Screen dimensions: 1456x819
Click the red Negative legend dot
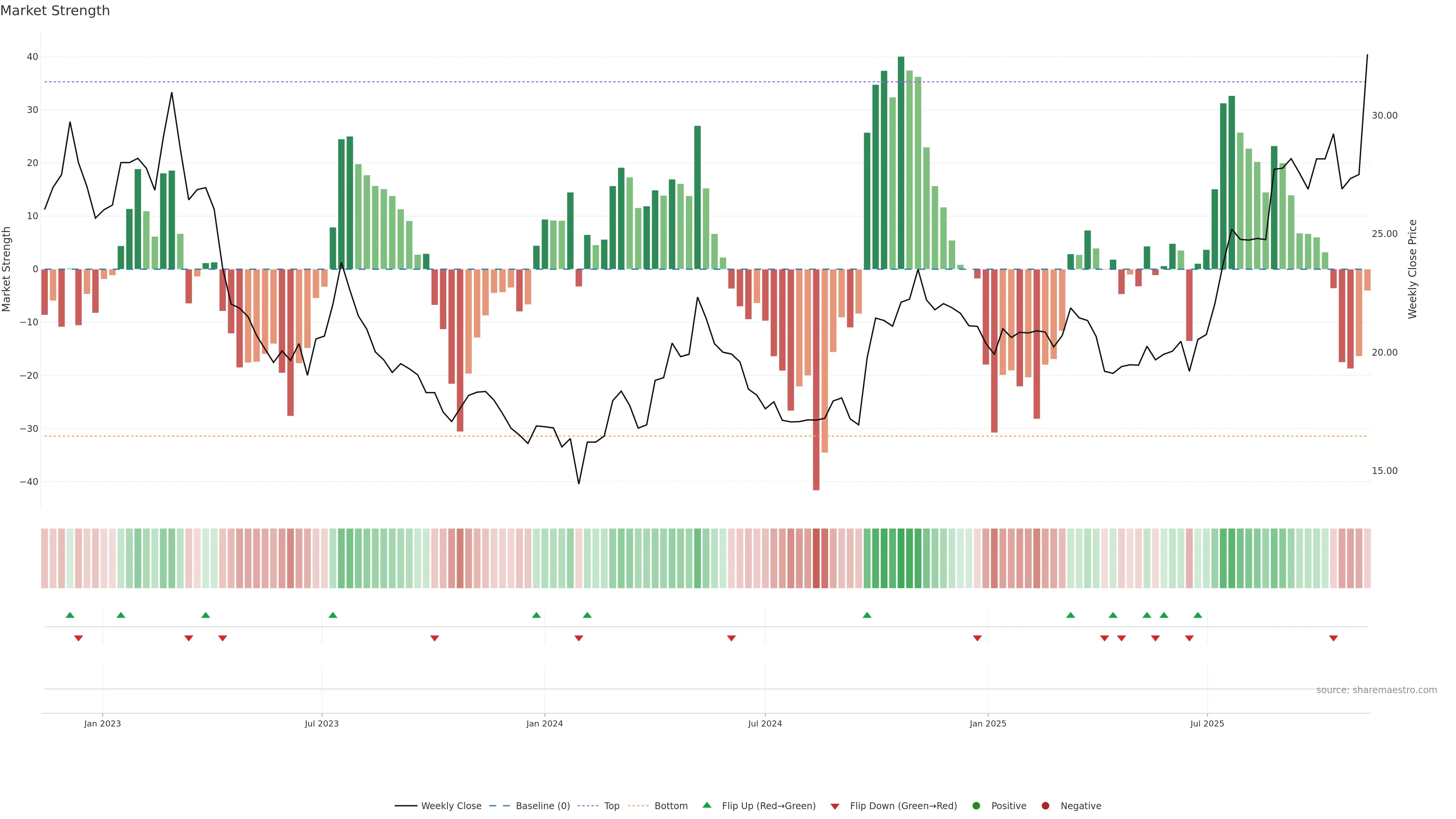(1045, 806)
